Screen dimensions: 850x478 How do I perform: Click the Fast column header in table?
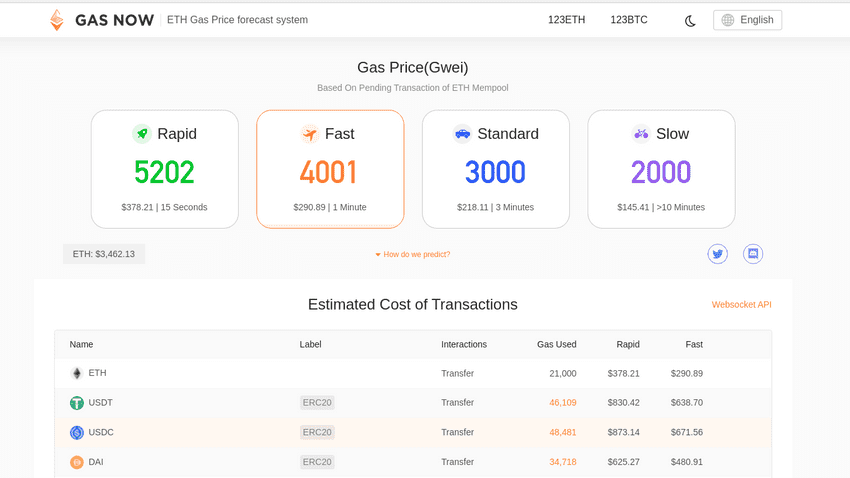pos(694,344)
